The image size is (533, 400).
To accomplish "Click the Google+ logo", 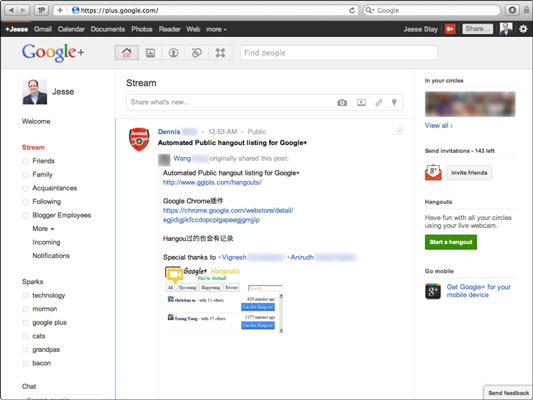I will coord(53,53).
